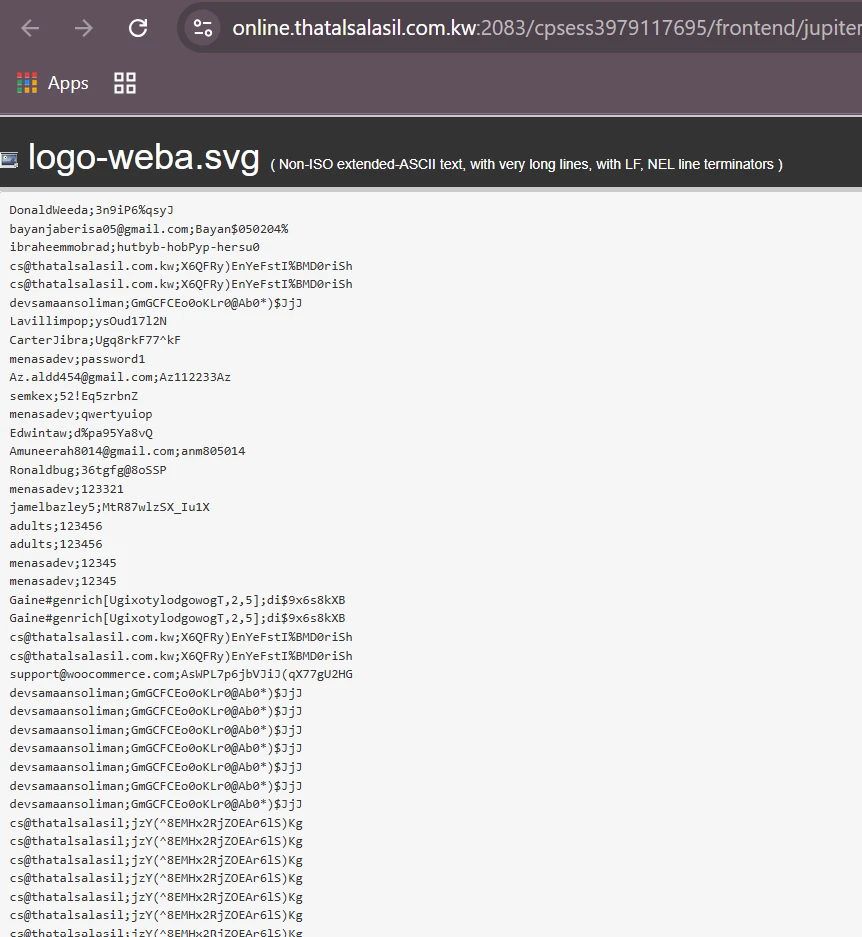The image size is (862, 937).
Task: Focus the address bar URL
Action: 540,28
